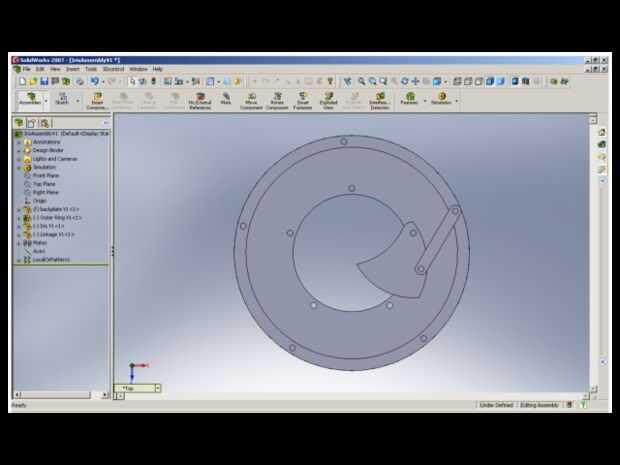Click the Standard Views cube icon
The width and height of the screenshot is (620, 465).
437,81
